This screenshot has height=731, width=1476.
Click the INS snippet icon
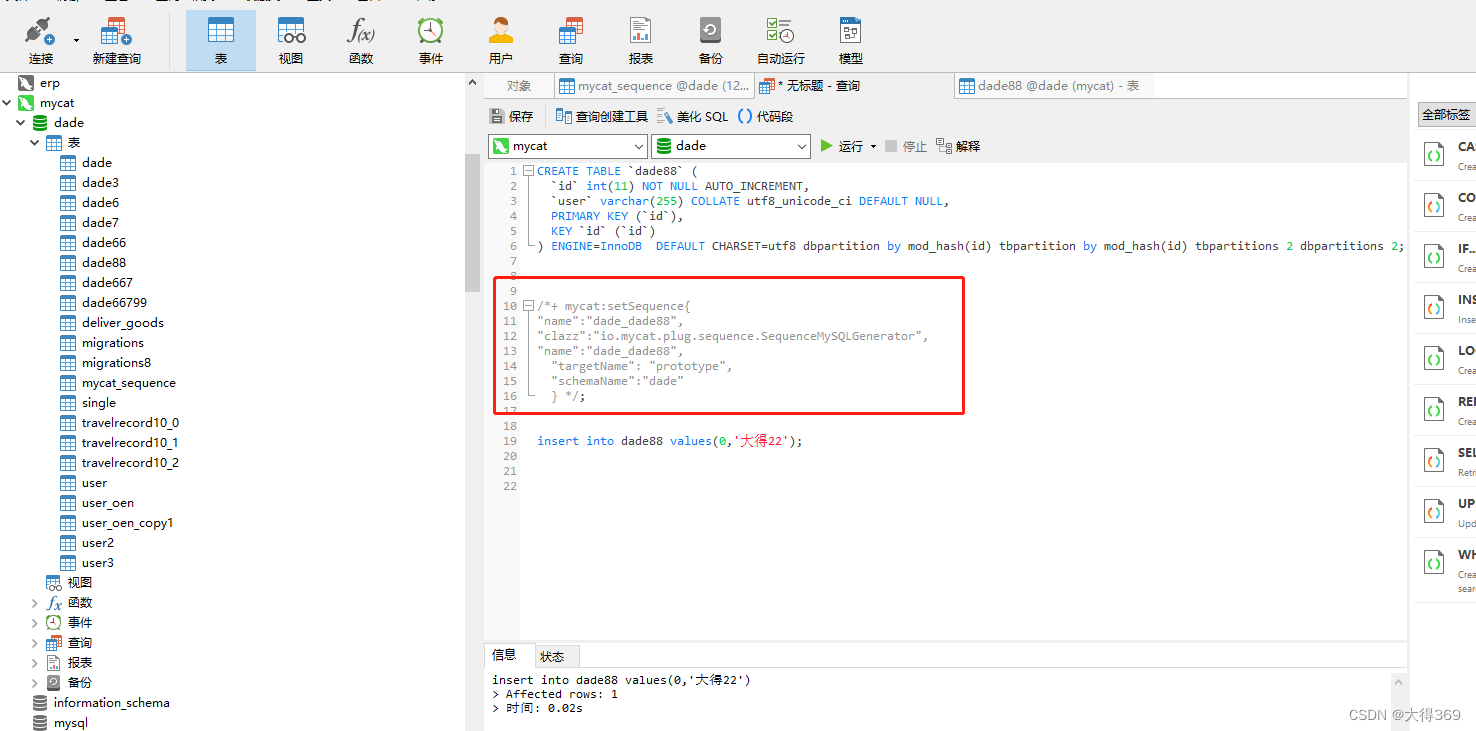click(1434, 308)
